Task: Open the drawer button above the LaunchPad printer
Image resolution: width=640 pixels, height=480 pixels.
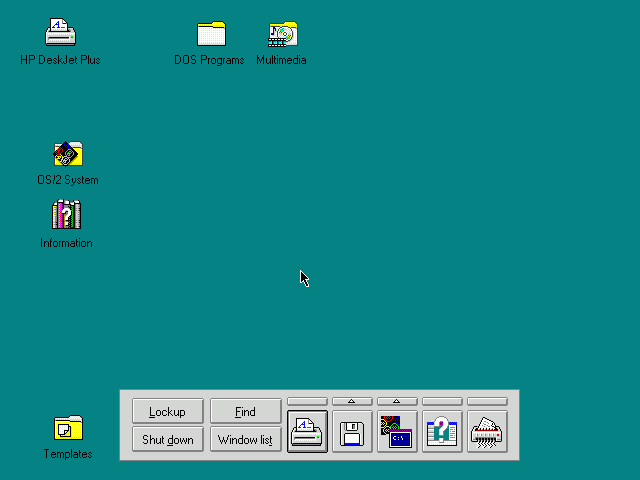Action: pos(307,402)
